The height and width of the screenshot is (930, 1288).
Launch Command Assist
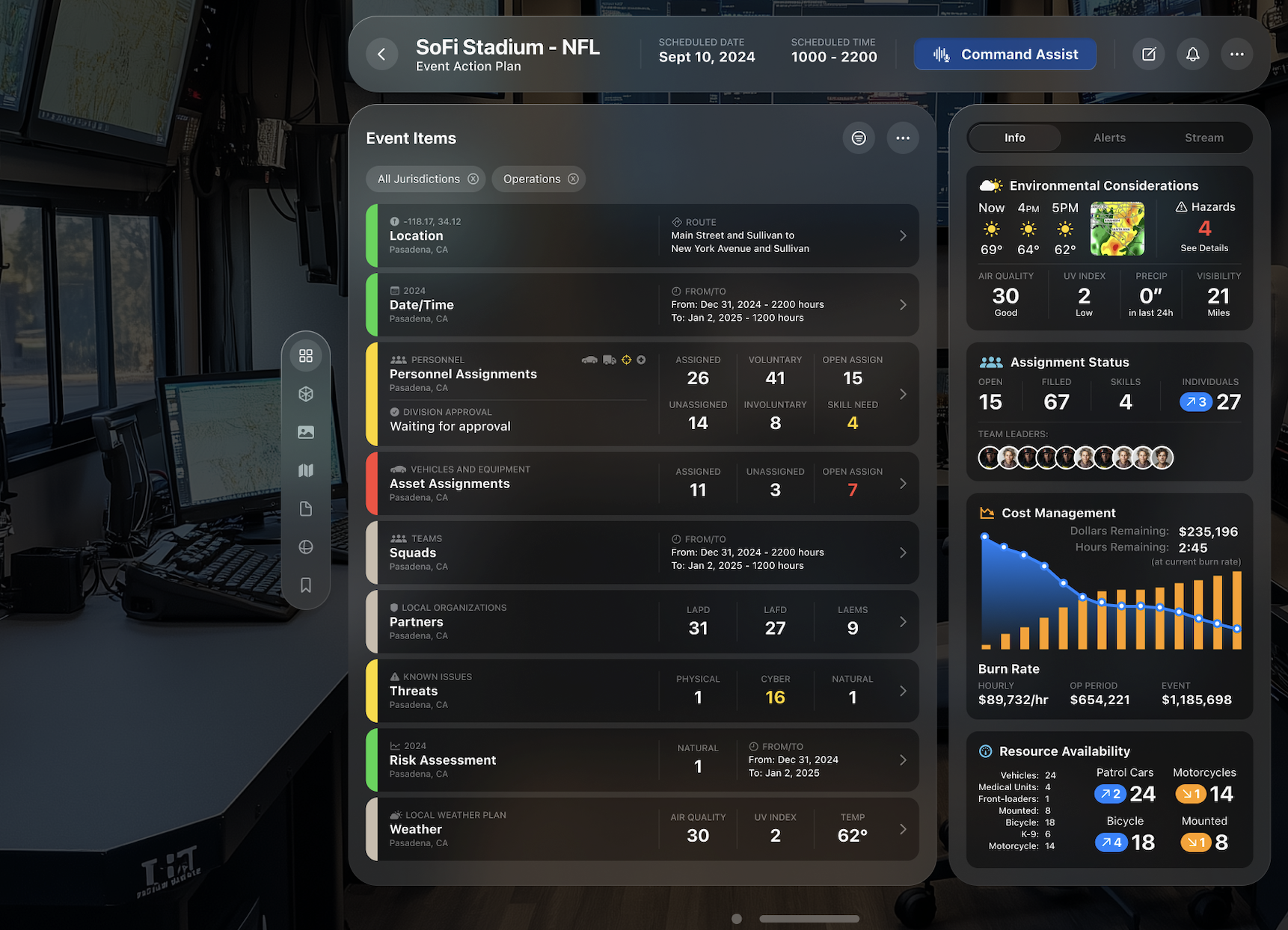1005,55
